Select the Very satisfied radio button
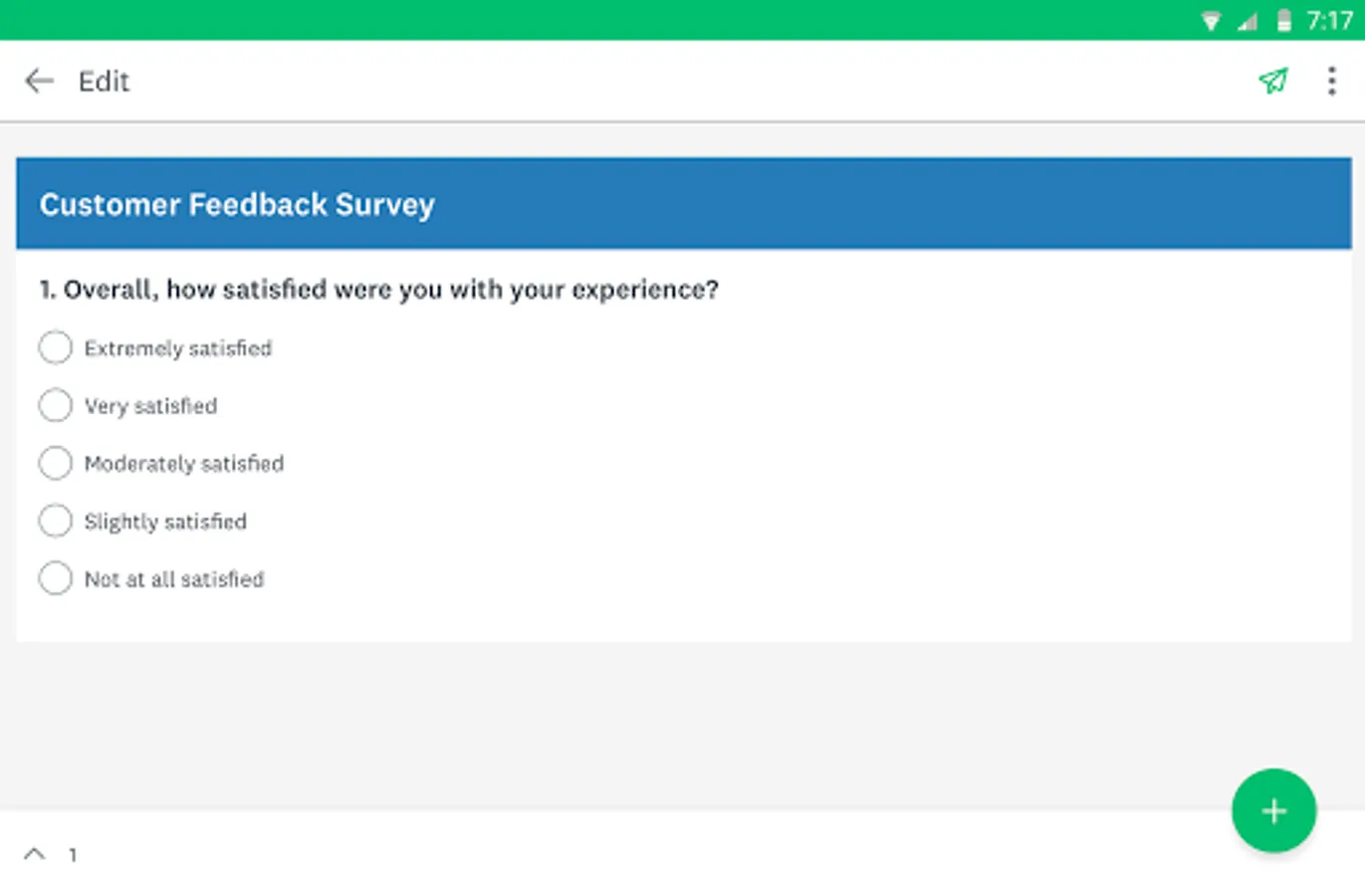 (x=56, y=405)
